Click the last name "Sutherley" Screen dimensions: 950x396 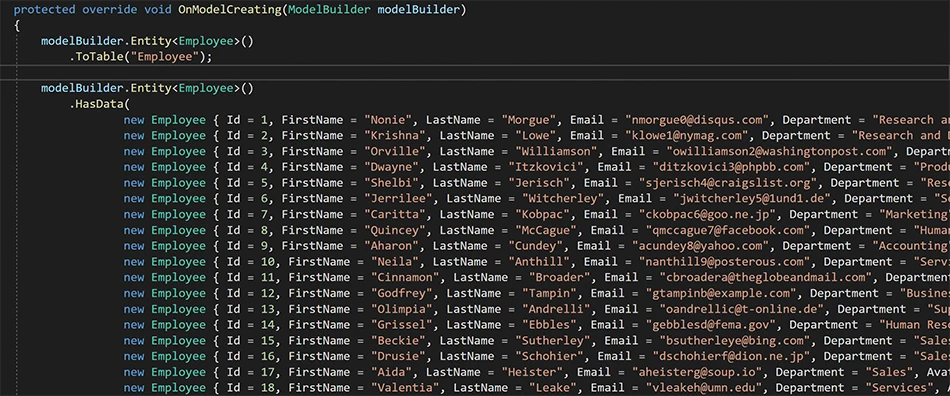553,340
